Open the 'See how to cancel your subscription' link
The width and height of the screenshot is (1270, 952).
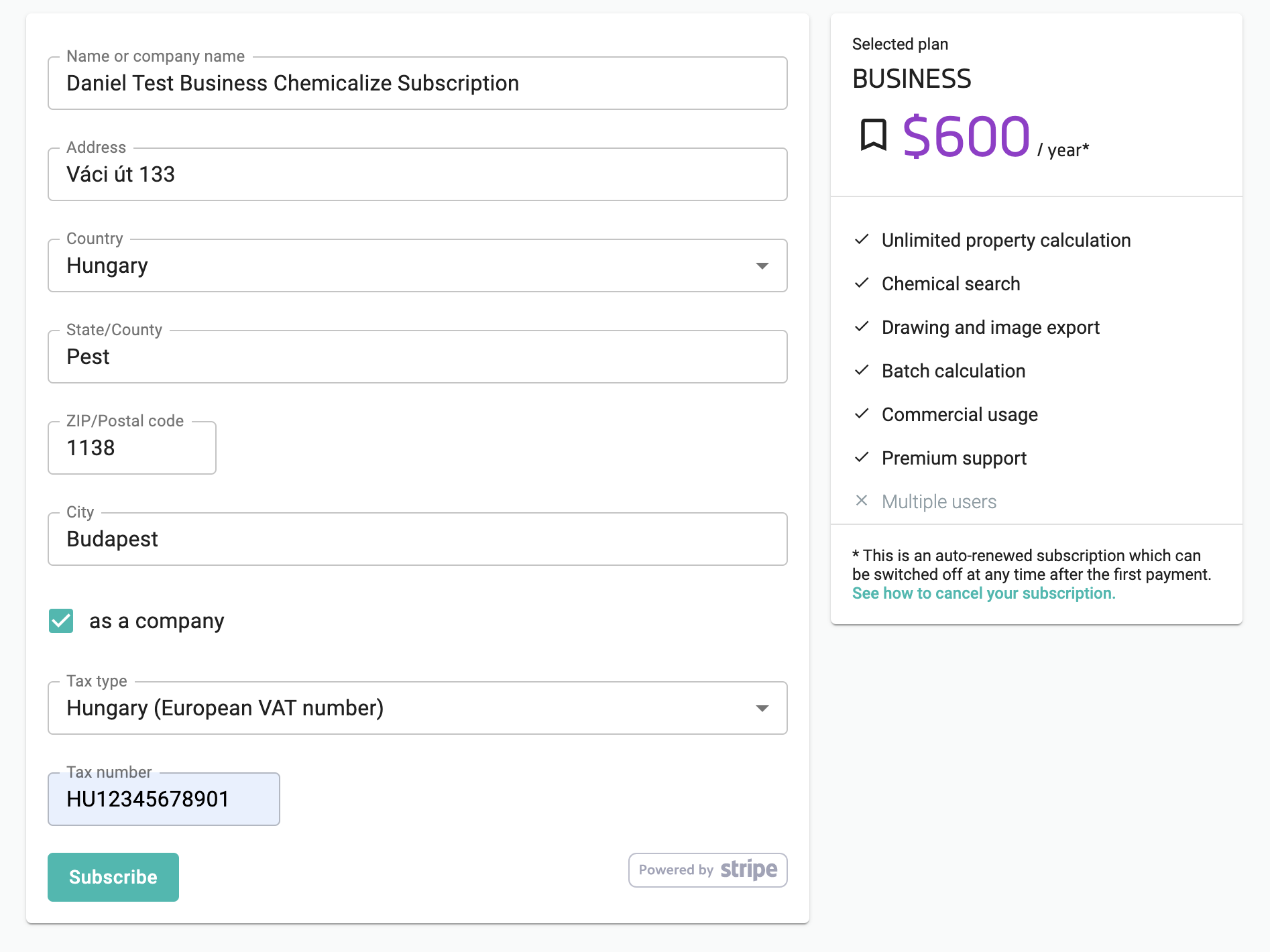click(x=983, y=593)
